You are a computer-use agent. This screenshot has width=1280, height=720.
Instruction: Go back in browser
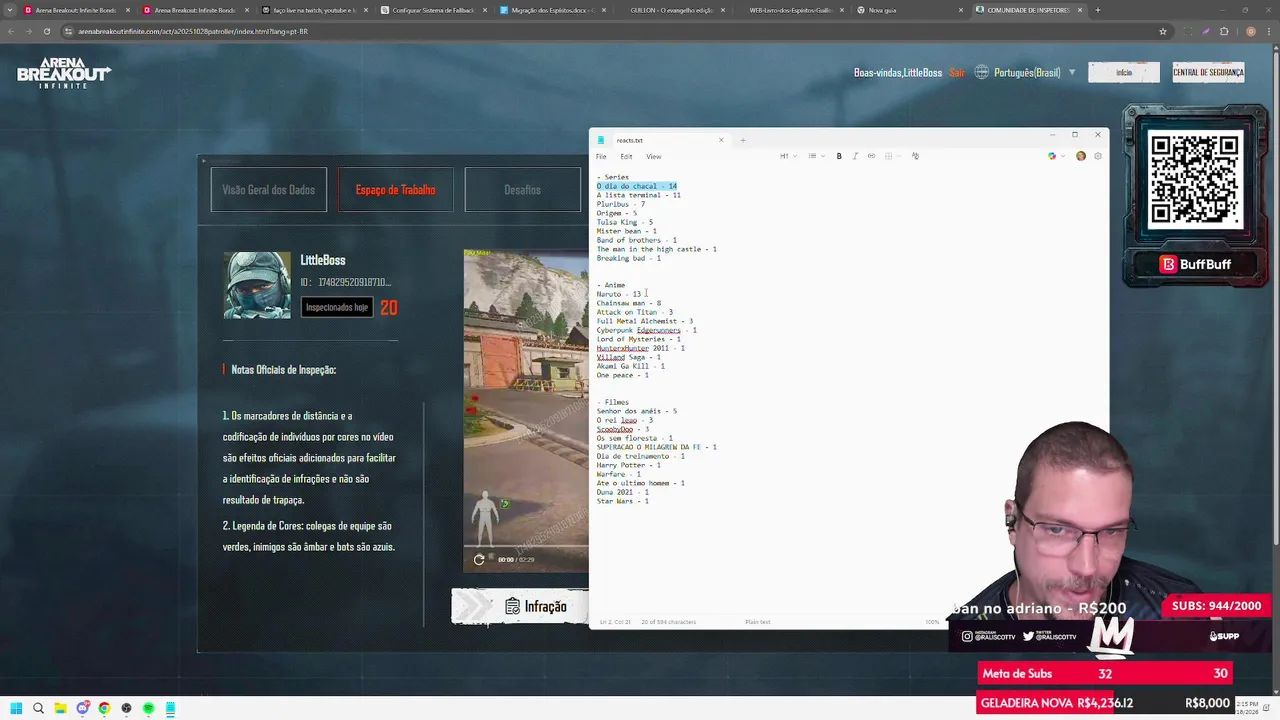tap(10, 31)
